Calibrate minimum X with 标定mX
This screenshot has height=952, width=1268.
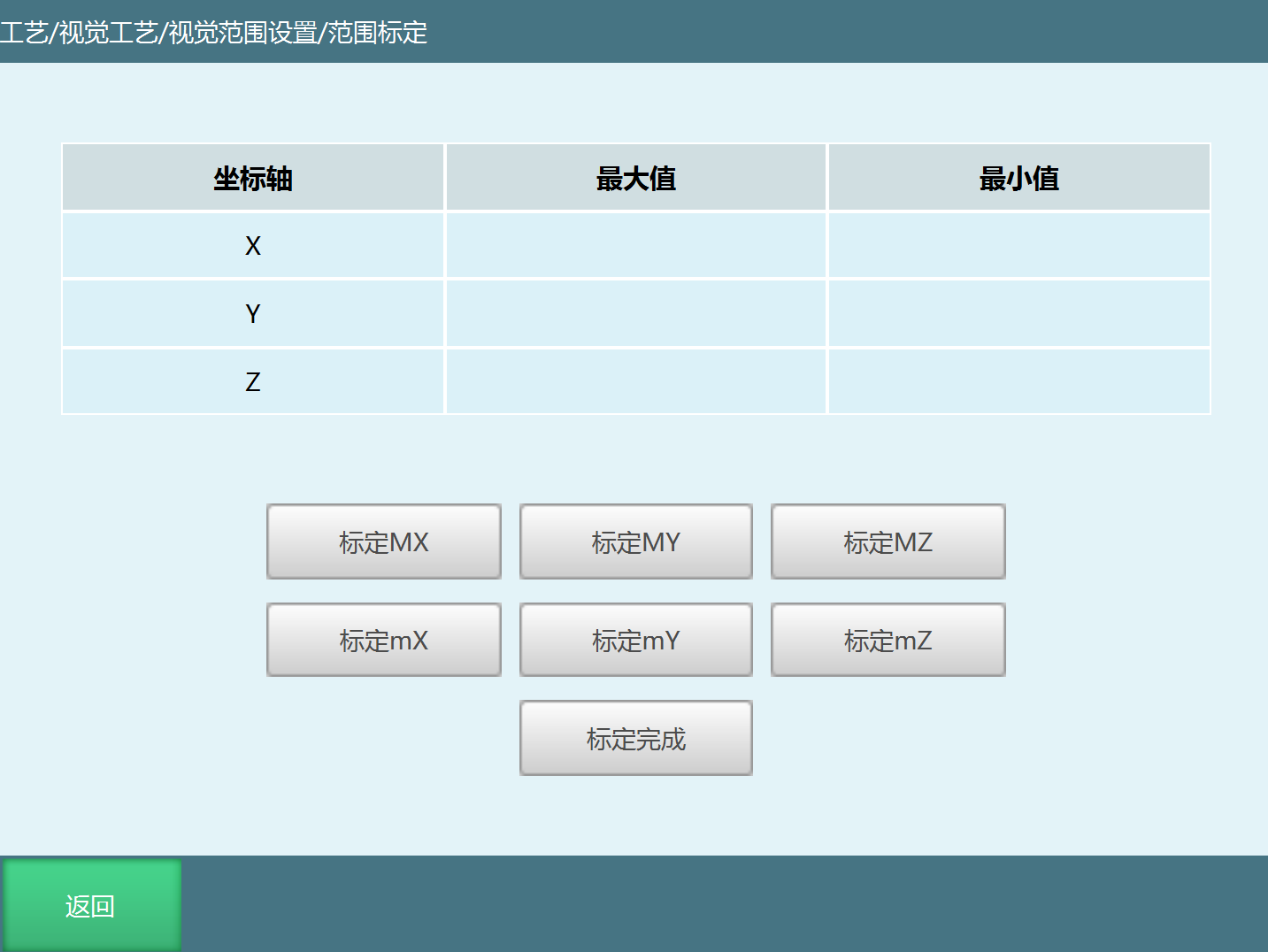point(383,640)
